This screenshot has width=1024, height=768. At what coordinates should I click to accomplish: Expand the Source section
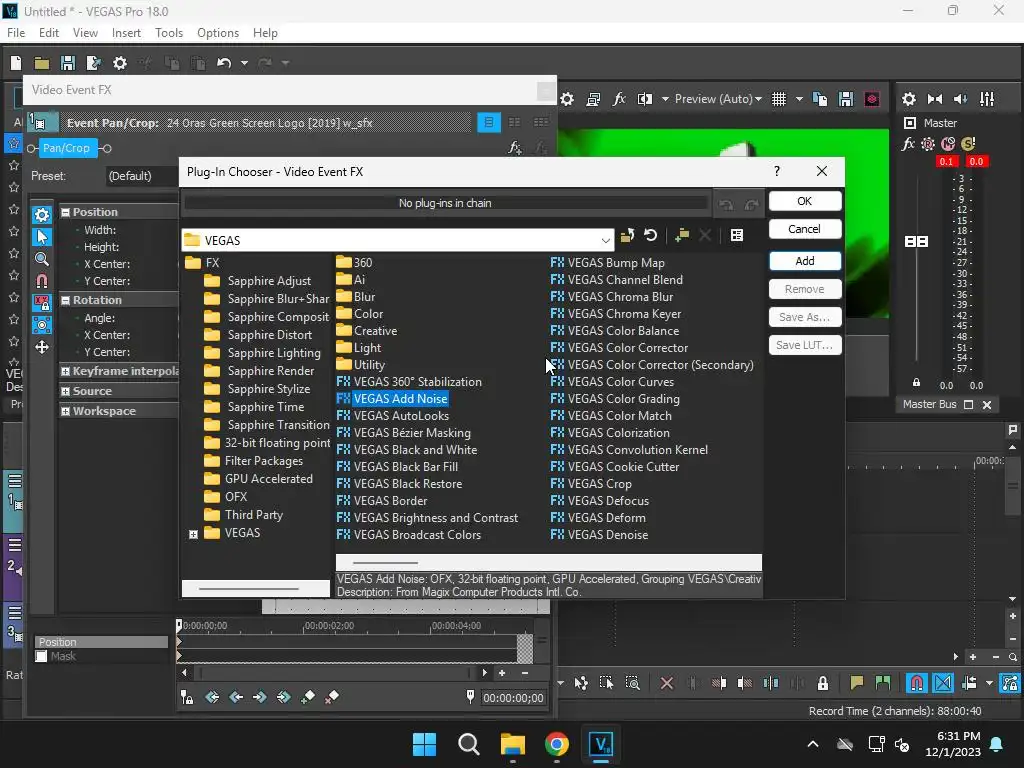pos(65,391)
